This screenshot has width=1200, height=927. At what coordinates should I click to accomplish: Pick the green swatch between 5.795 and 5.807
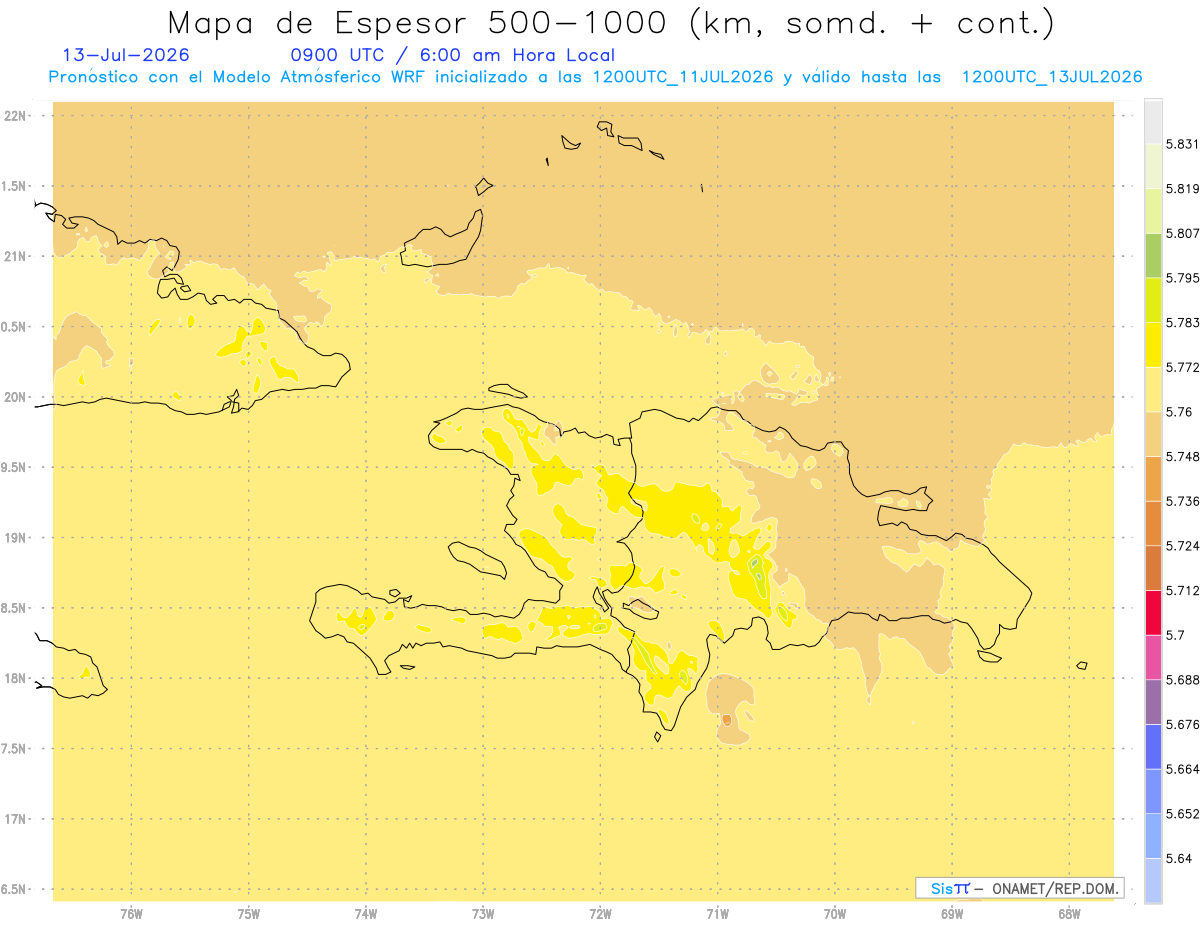pos(1153,255)
